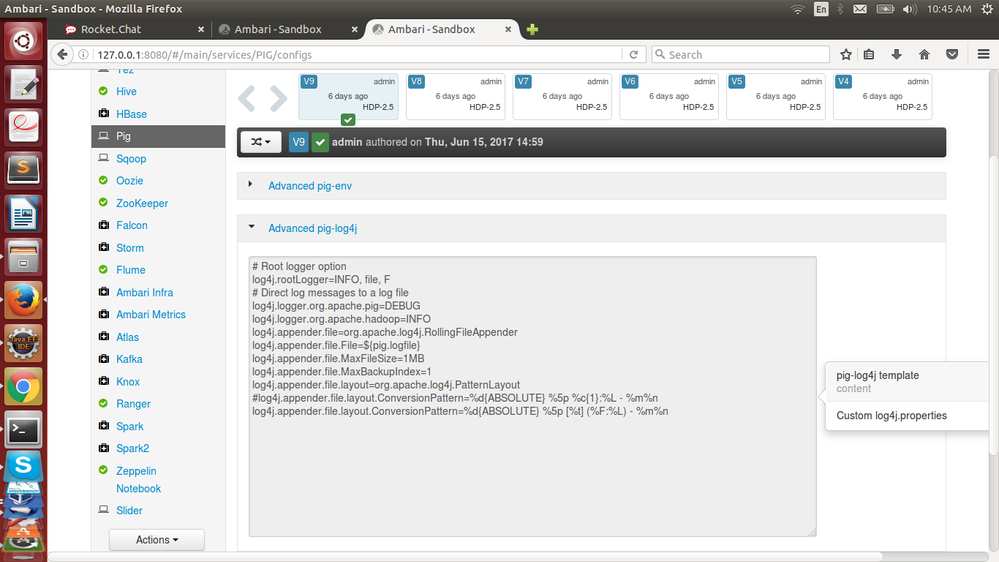Open the Ambari Metrics service
The height and width of the screenshot is (562, 999).
tap(151, 315)
